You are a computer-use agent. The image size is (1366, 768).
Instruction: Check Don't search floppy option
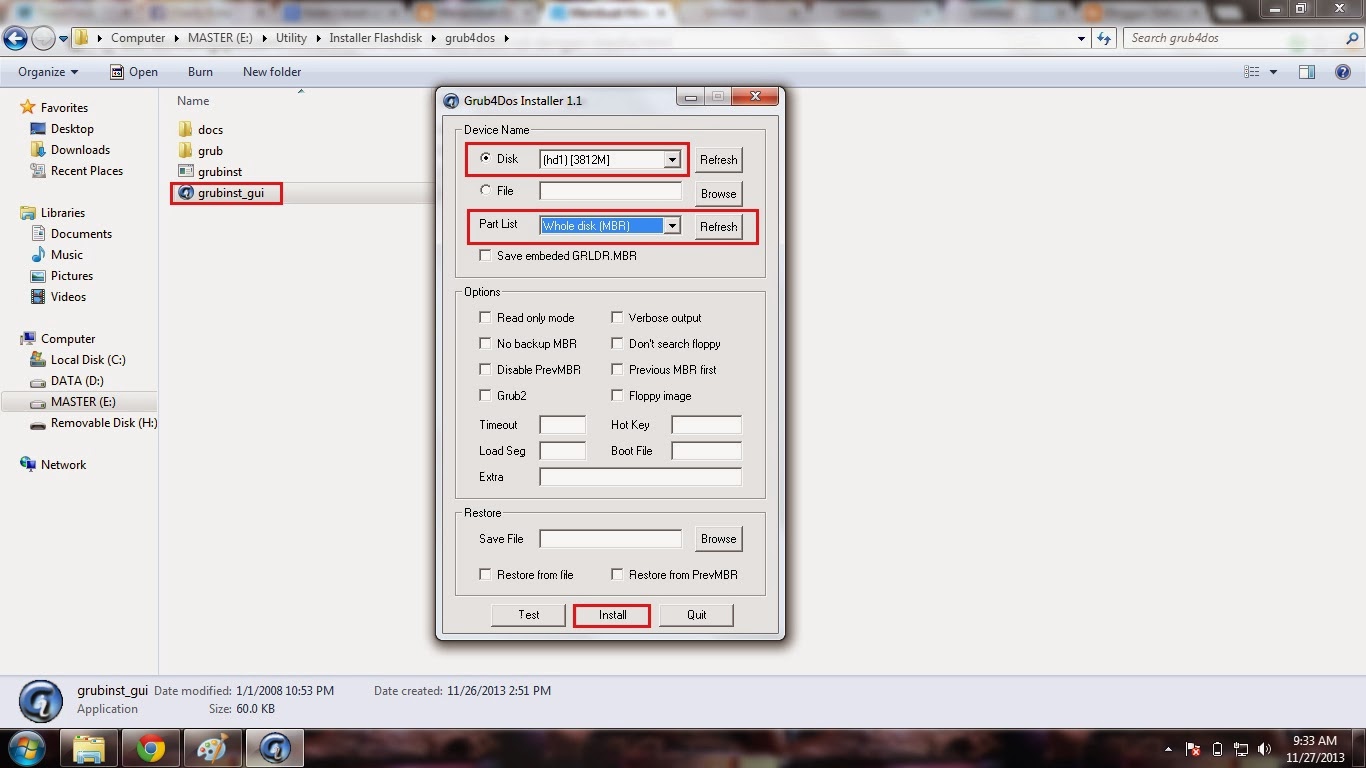(x=617, y=344)
